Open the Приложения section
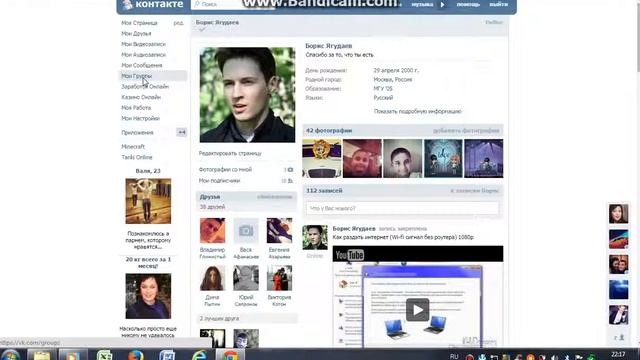This screenshot has height=360, width=640. (137, 133)
